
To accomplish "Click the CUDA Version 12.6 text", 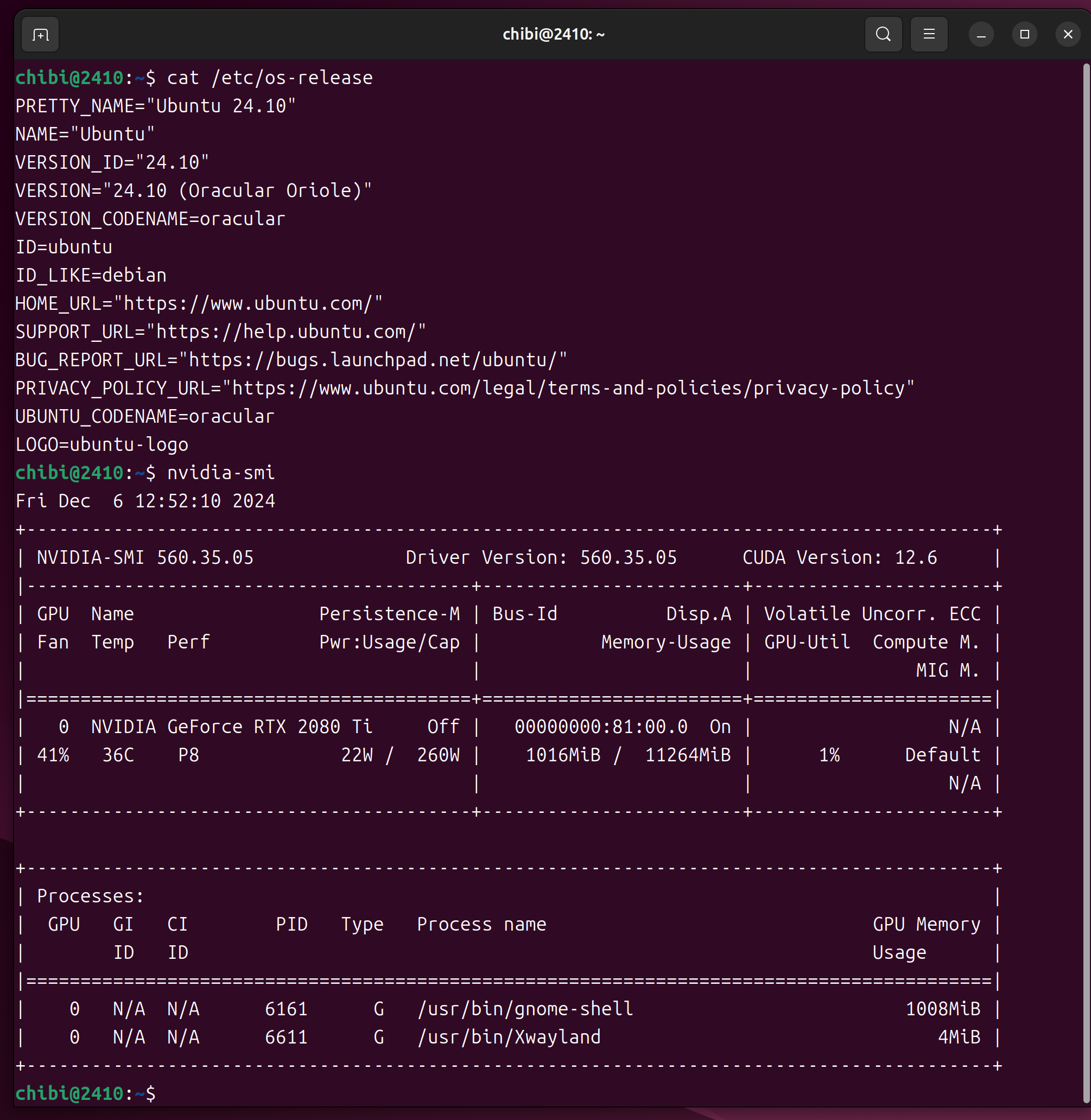I will pyautogui.click(x=840, y=557).
